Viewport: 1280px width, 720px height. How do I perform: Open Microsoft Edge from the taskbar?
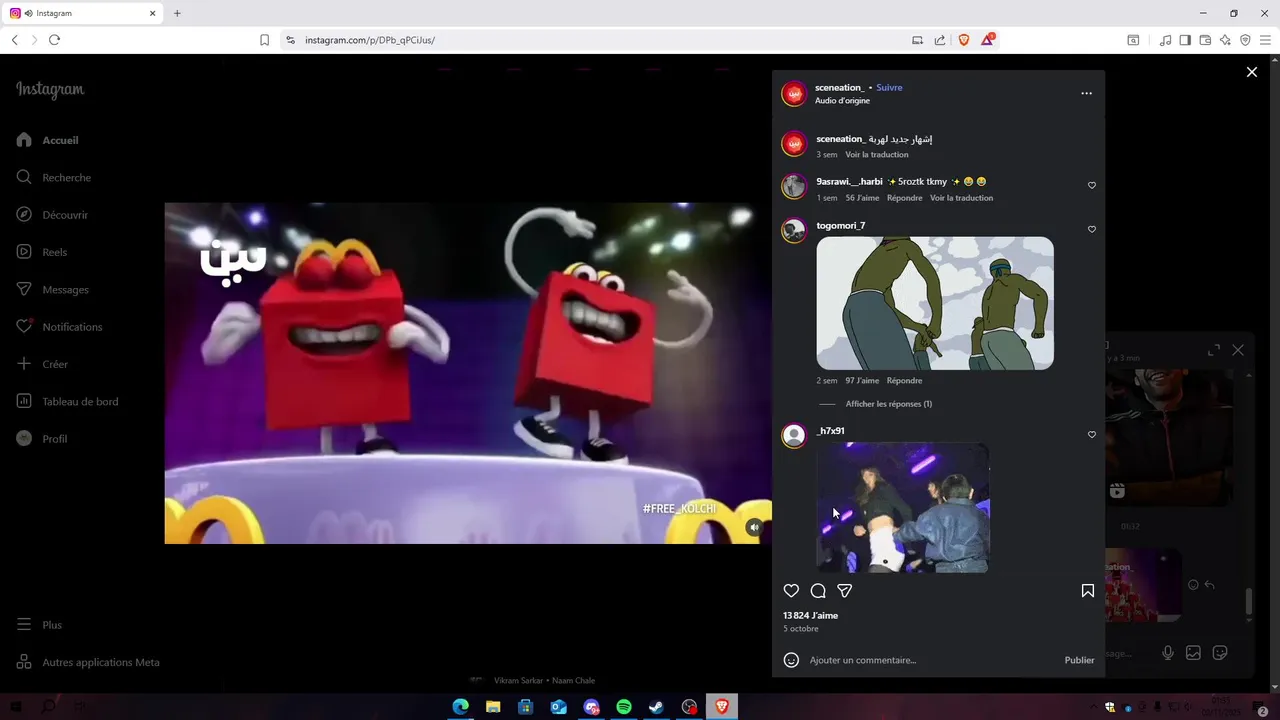(460, 707)
